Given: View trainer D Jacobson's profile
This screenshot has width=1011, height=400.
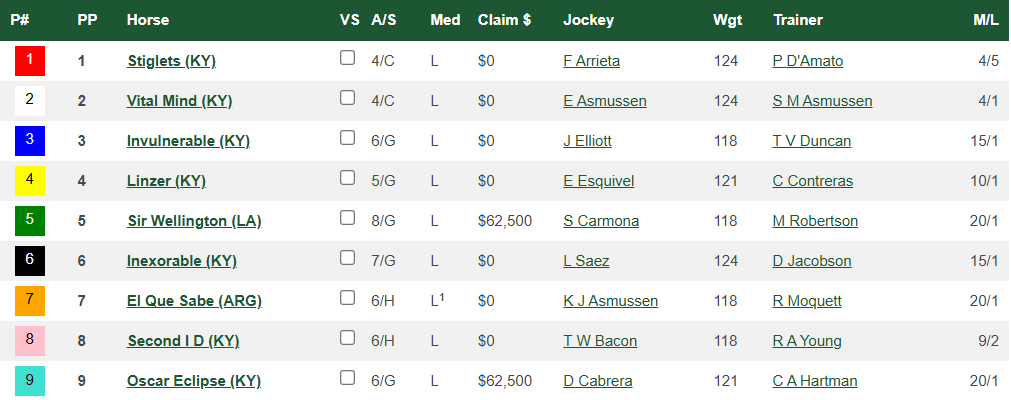Looking at the screenshot, I should (x=812, y=261).
